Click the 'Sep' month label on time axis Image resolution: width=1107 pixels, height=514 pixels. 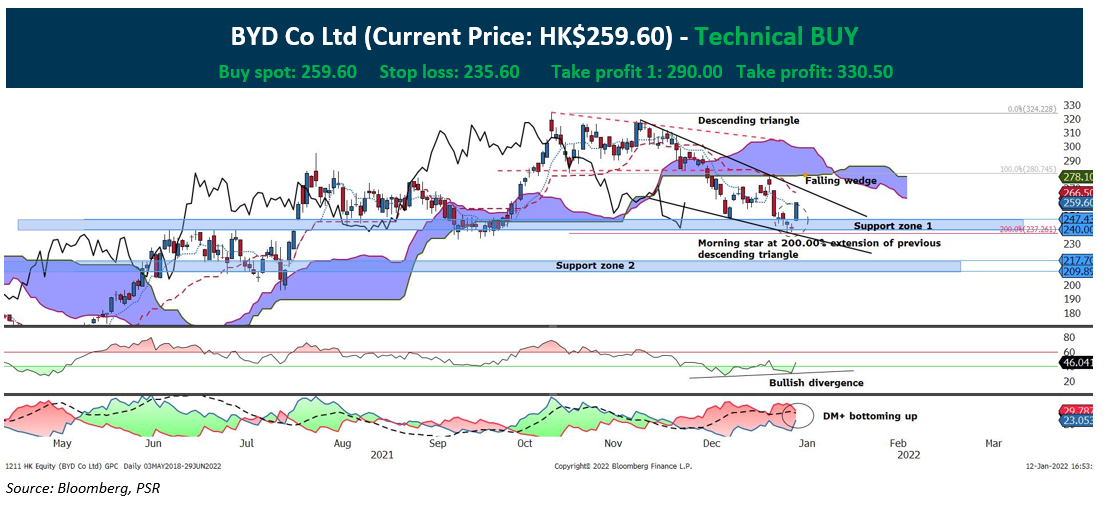[x=437, y=444]
